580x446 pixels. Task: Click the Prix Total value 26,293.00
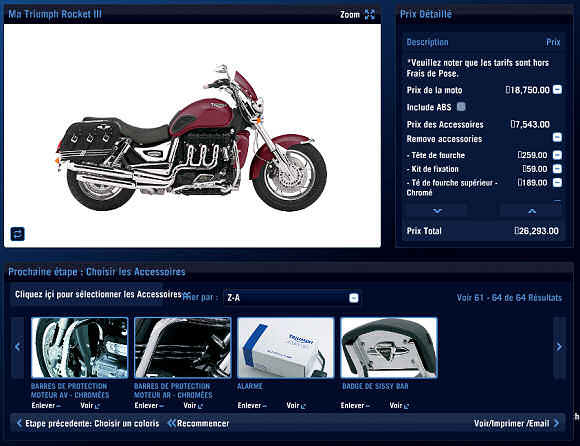click(536, 231)
